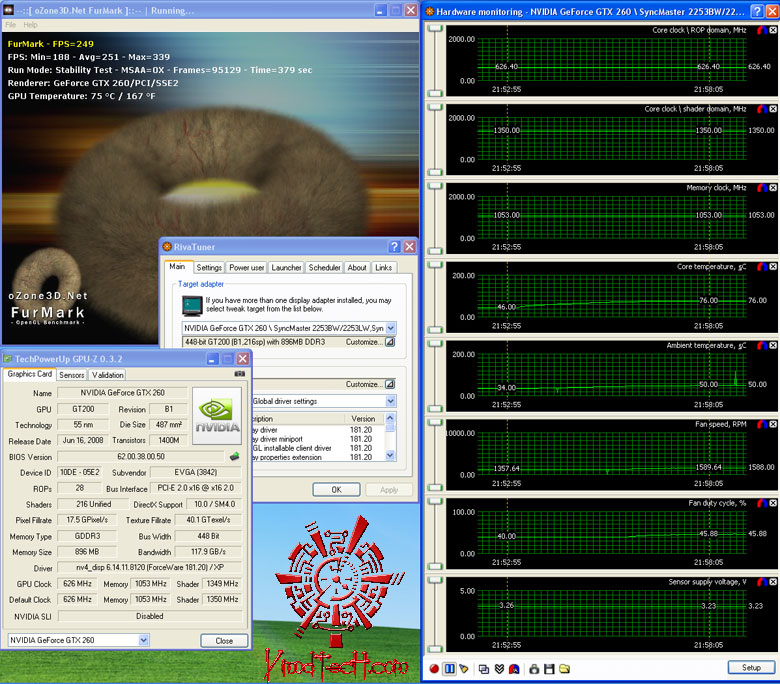Close the Fan duty cycle graph
Screen dimensions: 780x684
(773, 503)
